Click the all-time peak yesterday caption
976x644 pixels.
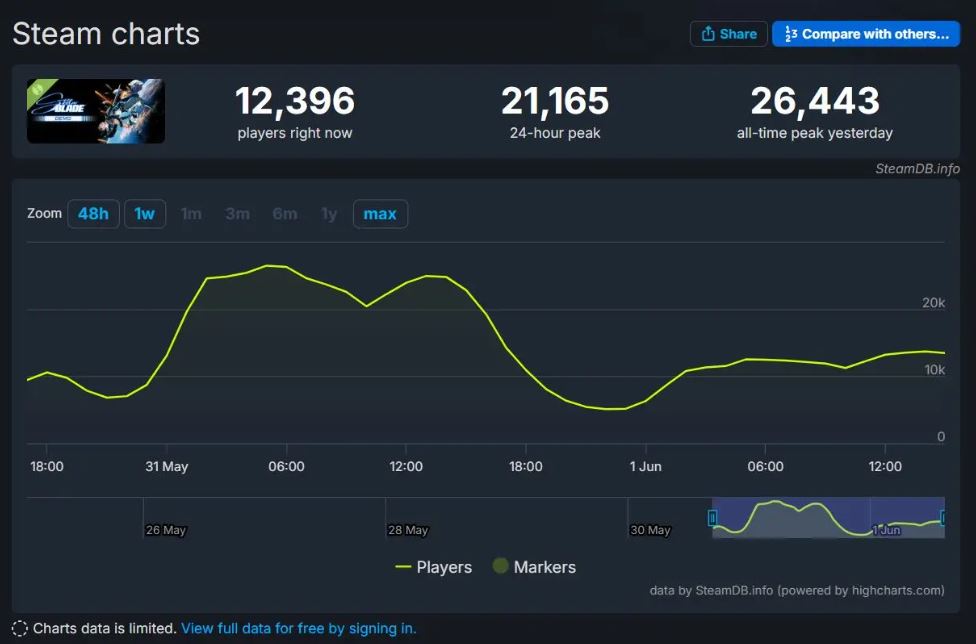click(815, 133)
